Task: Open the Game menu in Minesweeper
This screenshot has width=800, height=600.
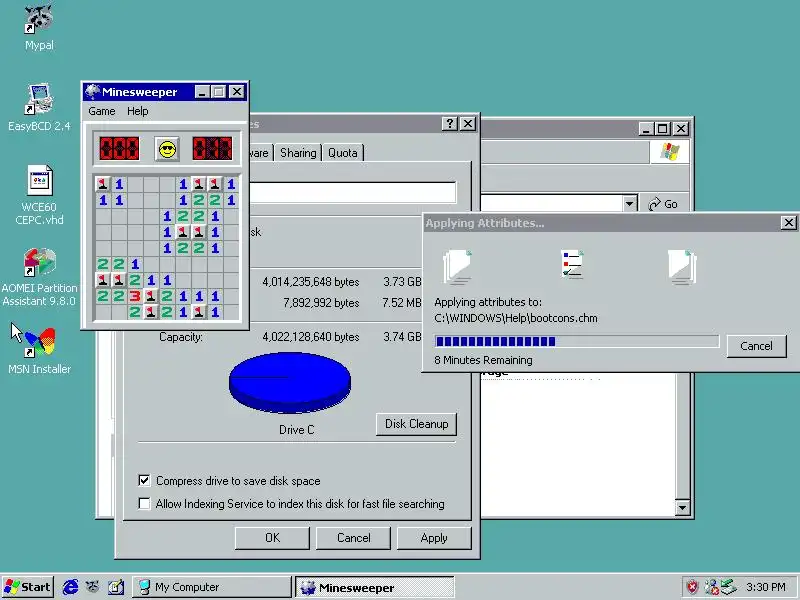Action: tap(102, 111)
